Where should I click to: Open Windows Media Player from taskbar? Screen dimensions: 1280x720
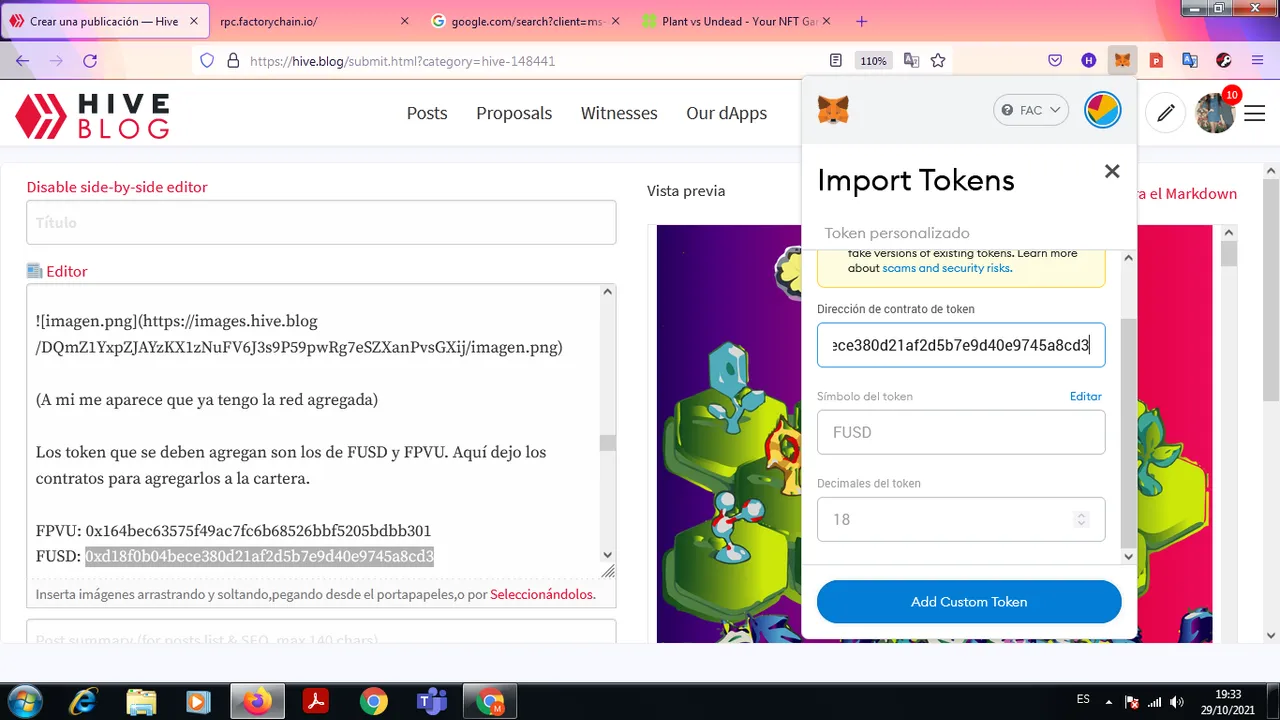coord(199,701)
